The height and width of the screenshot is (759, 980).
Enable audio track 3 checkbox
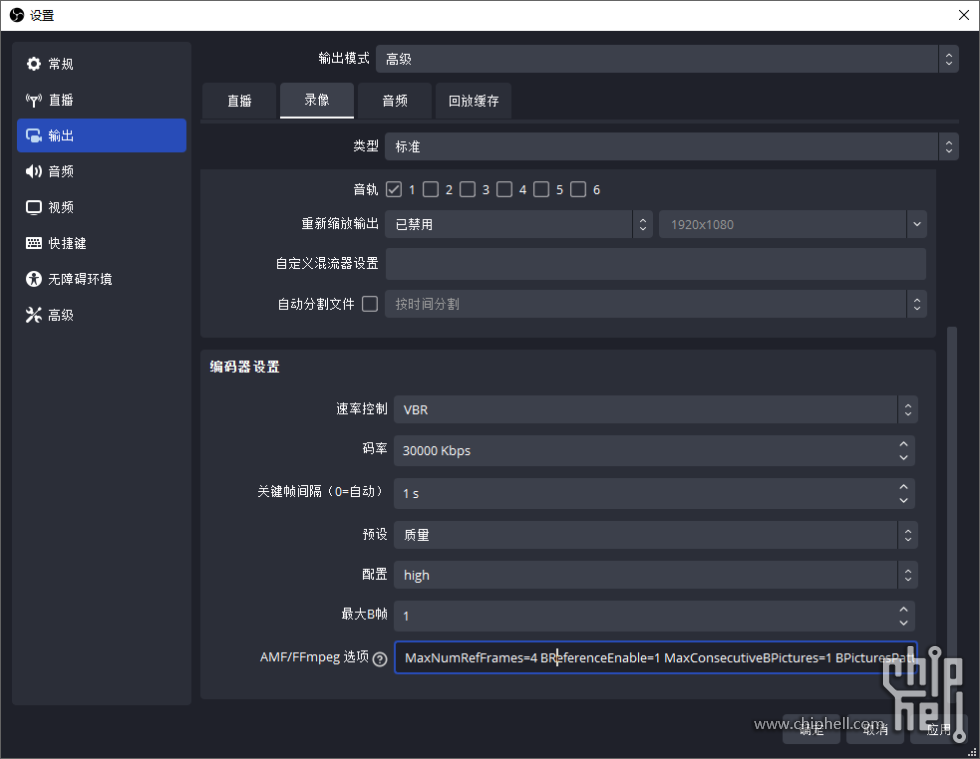pyautogui.click(x=468, y=189)
